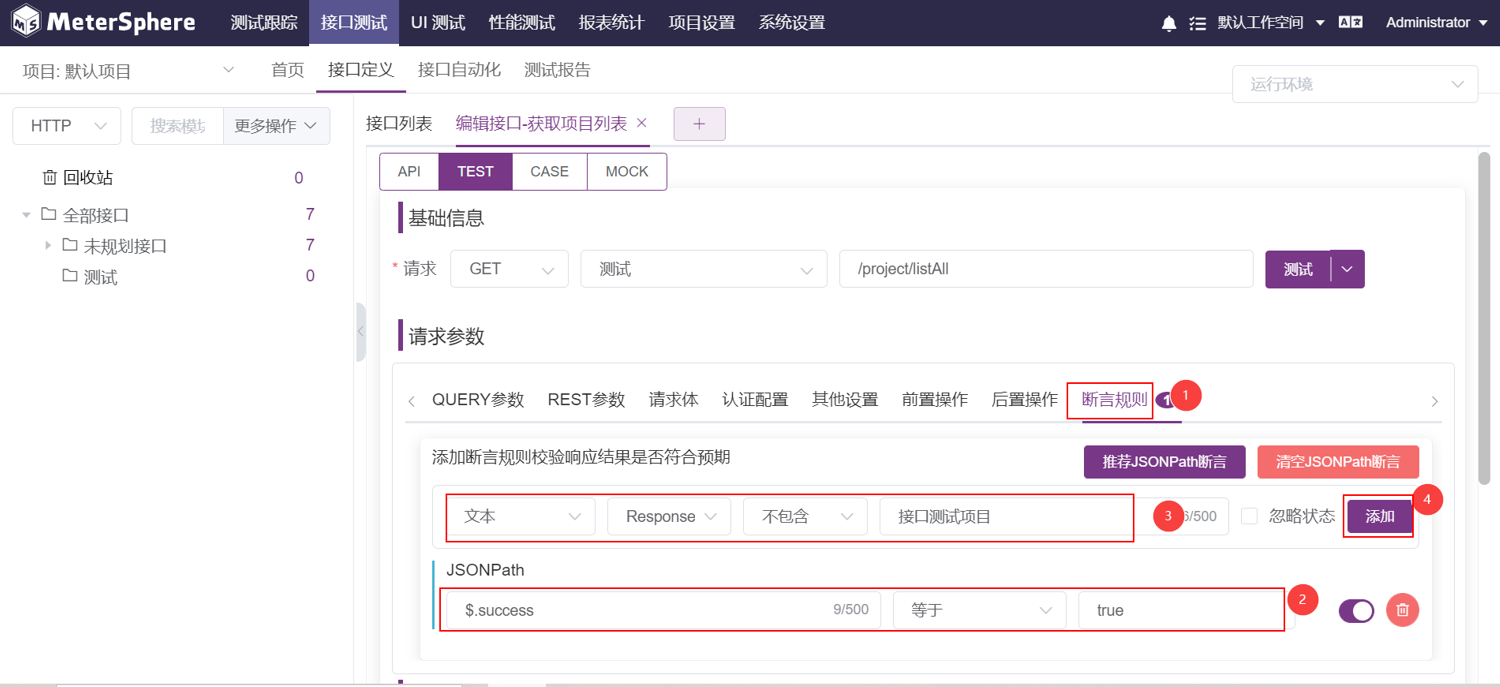This screenshot has height=687, width=1500.
Task: Go to 系统设置 menu
Action: click(x=792, y=23)
